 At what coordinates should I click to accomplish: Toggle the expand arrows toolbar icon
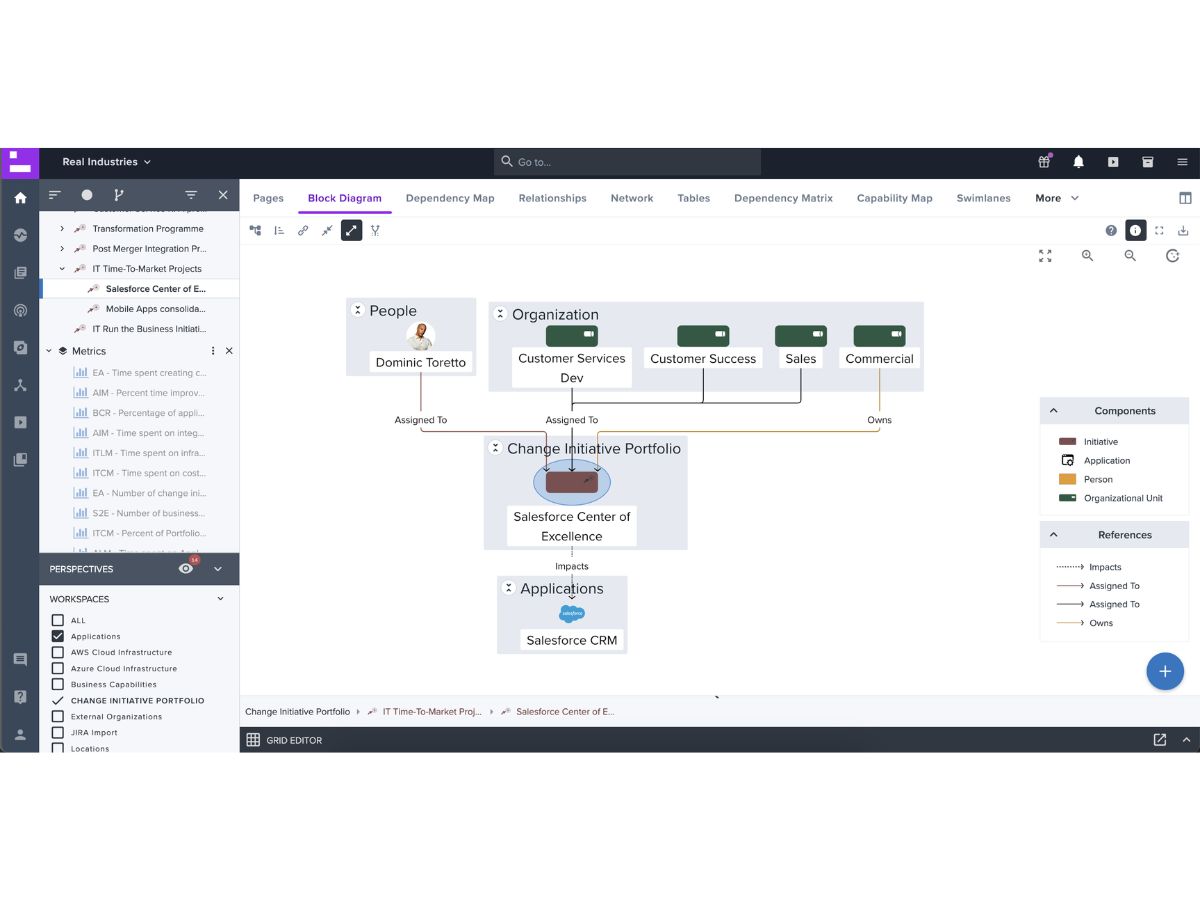click(x=351, y=230)
